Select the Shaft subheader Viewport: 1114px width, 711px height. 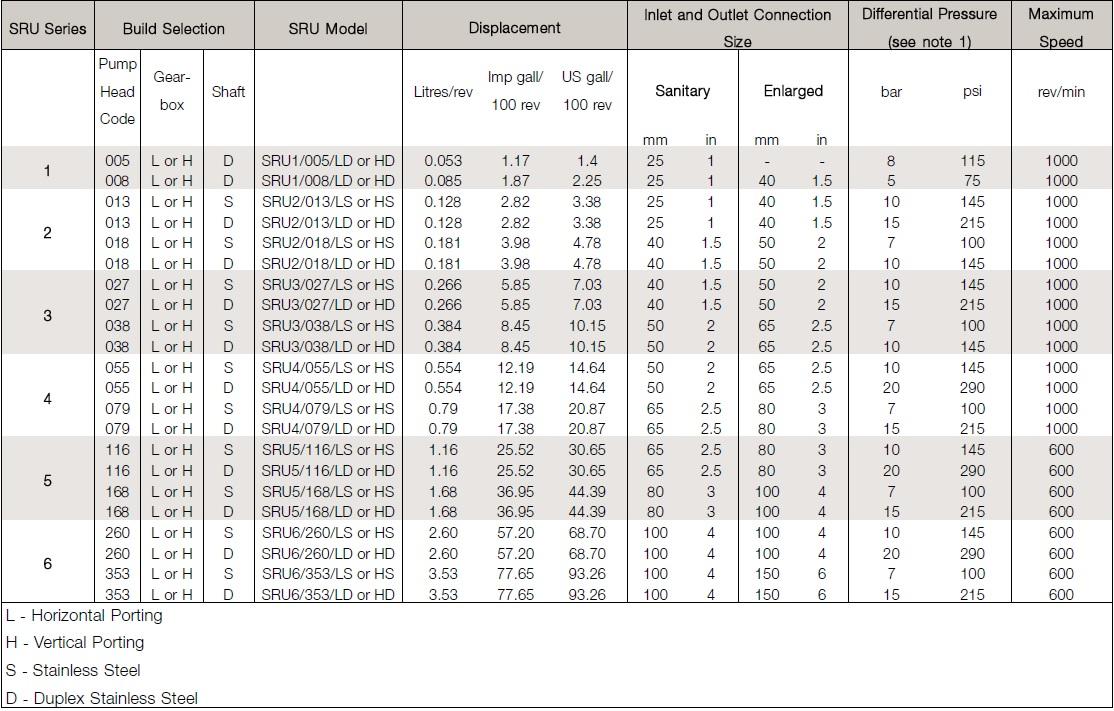tap(228, 92)
